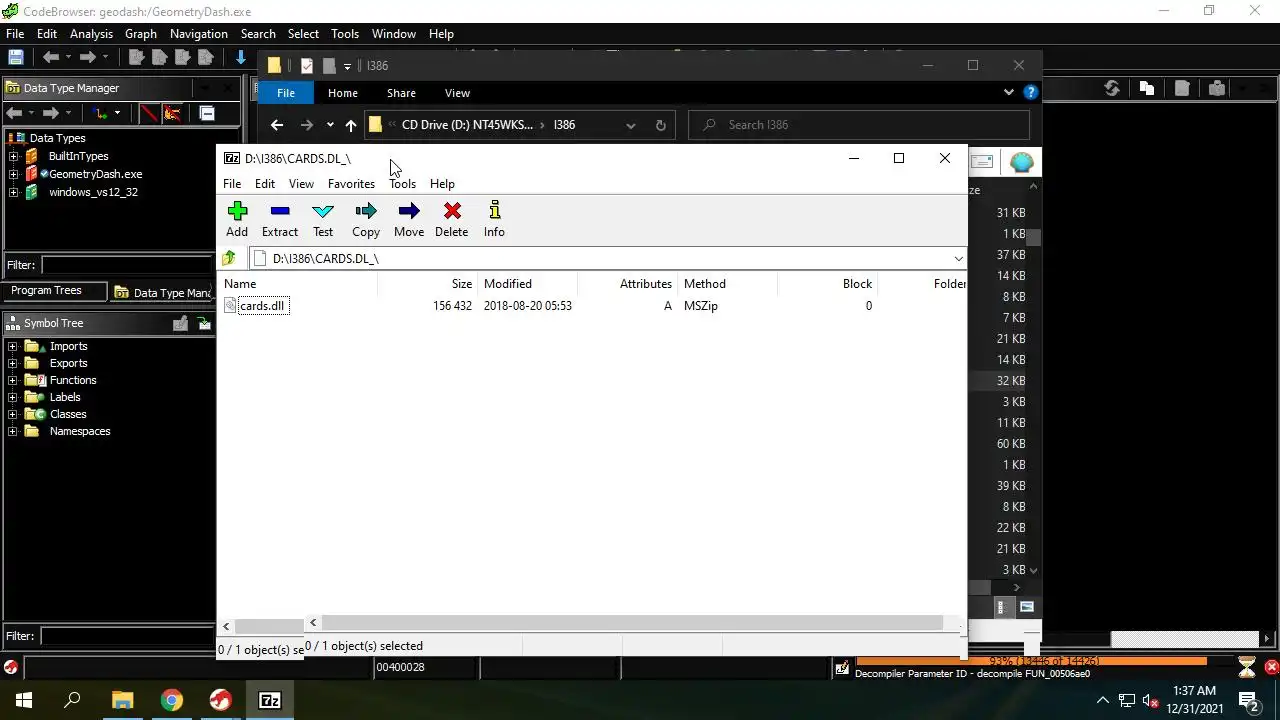The image size is (1280, 720).
Task: Click Ghidra toolbar blue down arrow icon
Action: tap(241, 57)
